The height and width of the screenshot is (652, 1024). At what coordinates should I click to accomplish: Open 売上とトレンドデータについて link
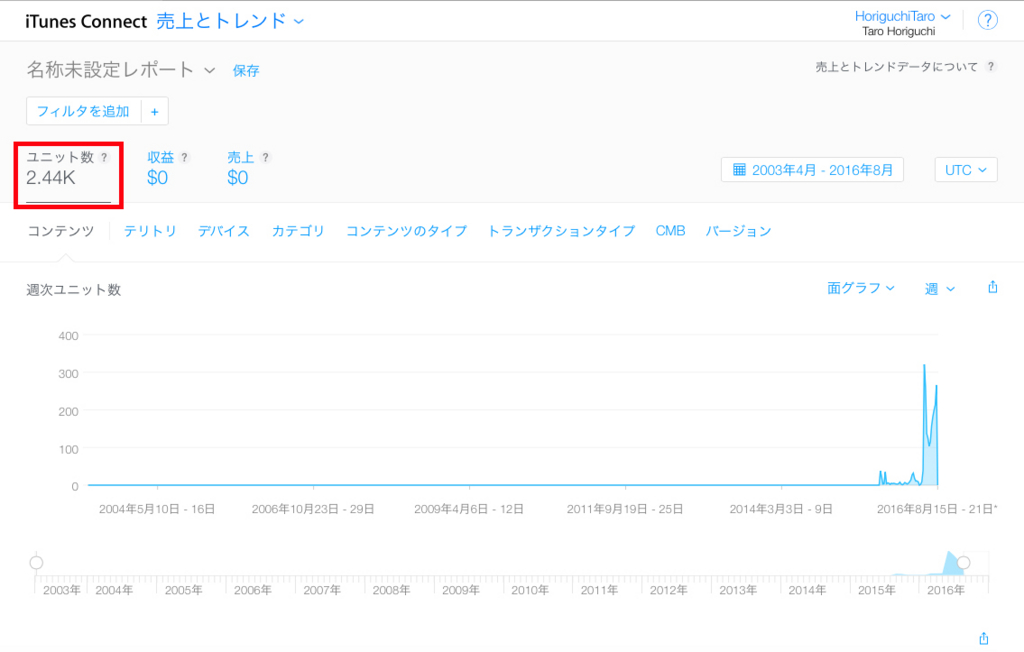click(x=897, y=67)
